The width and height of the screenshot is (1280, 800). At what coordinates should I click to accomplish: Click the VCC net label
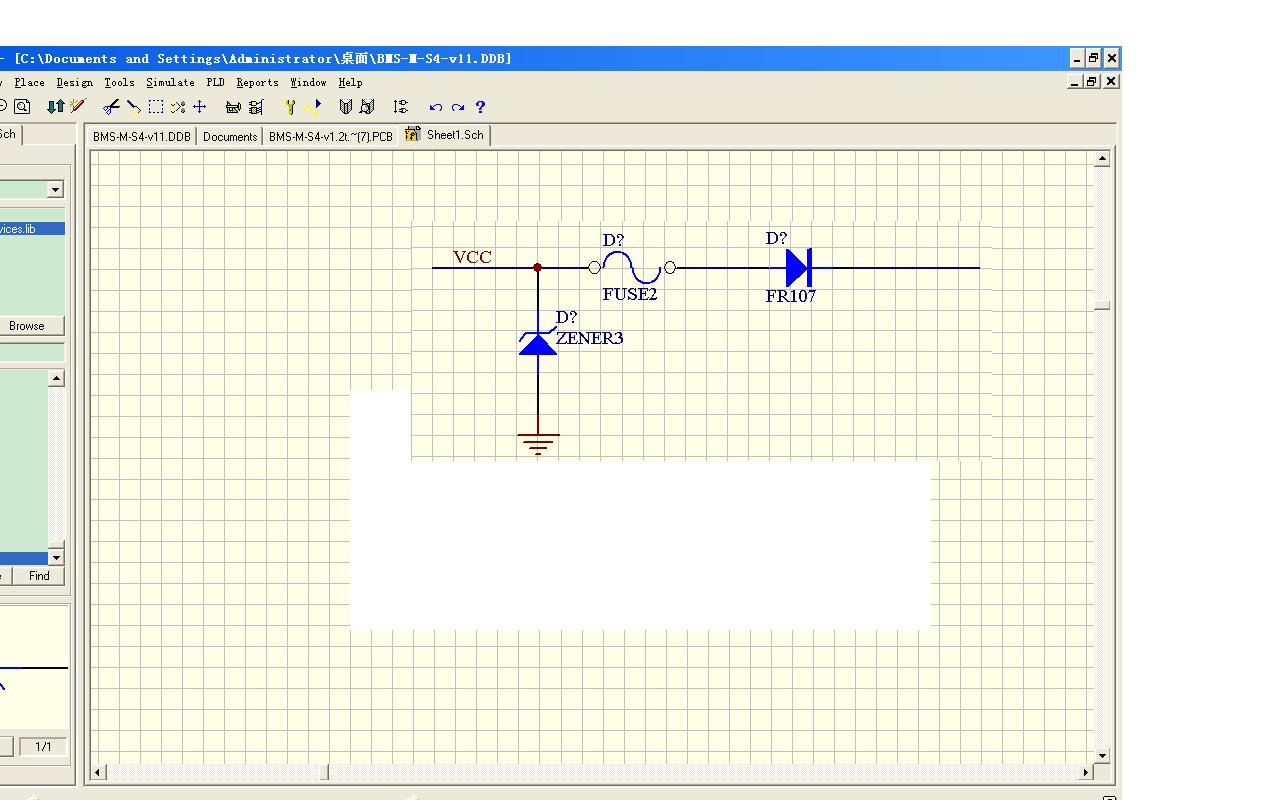[472, 257]
